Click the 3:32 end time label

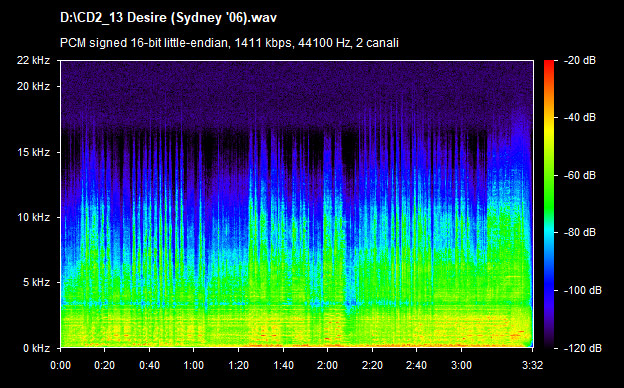[532, 365]
